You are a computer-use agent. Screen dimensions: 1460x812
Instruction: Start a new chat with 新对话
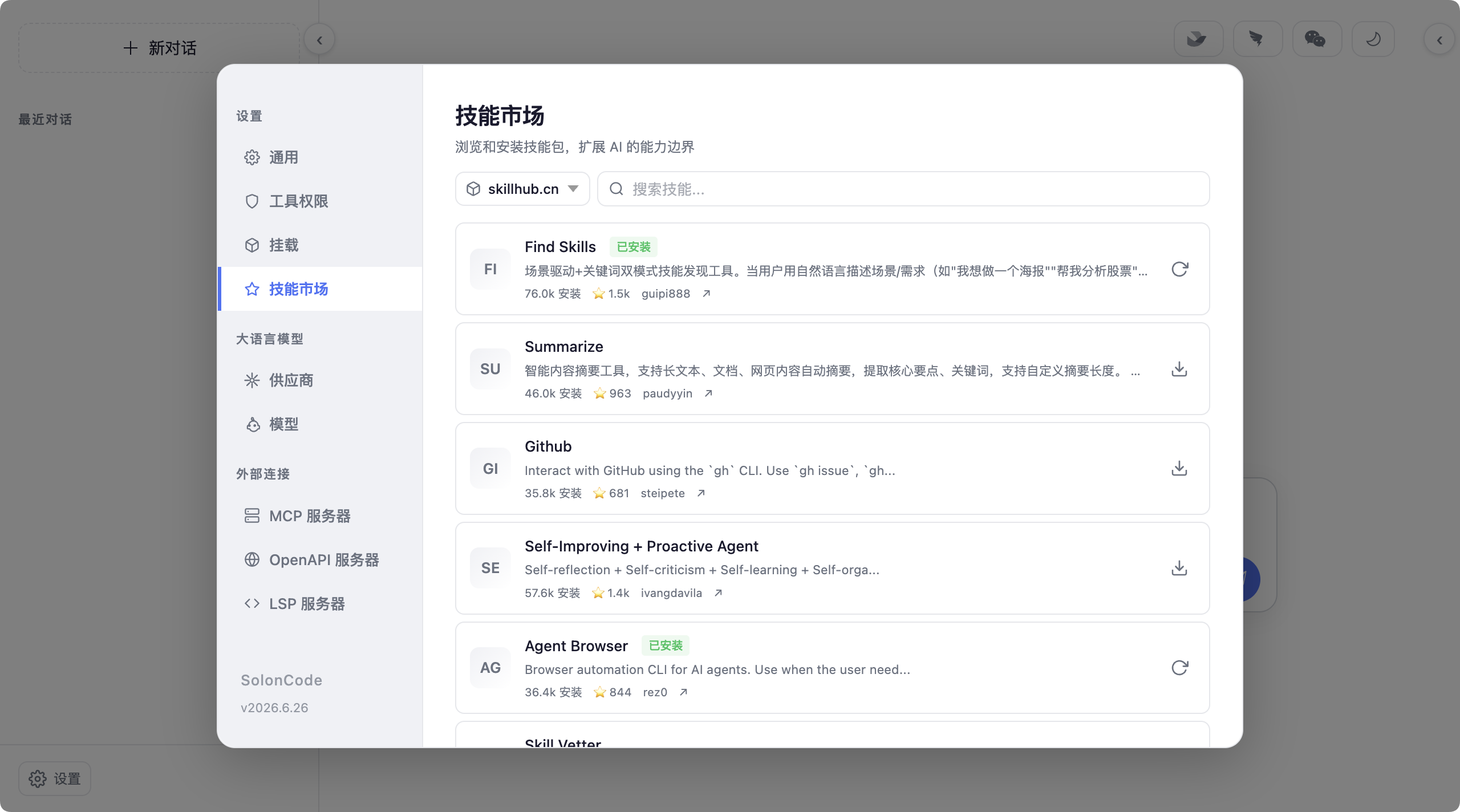[x=159, y=48]
